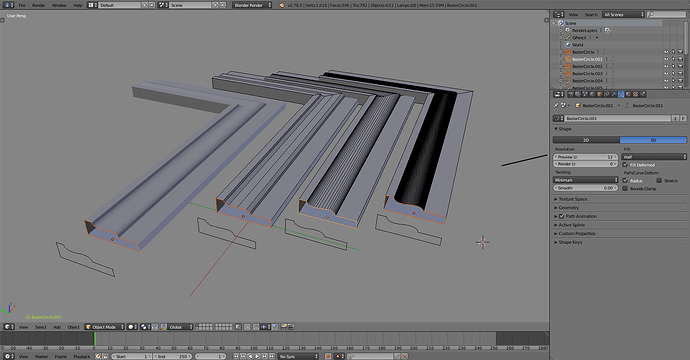Expand the Texture Space panel
The height and width of the screenshot is (360, 690).
coord(570,199)
